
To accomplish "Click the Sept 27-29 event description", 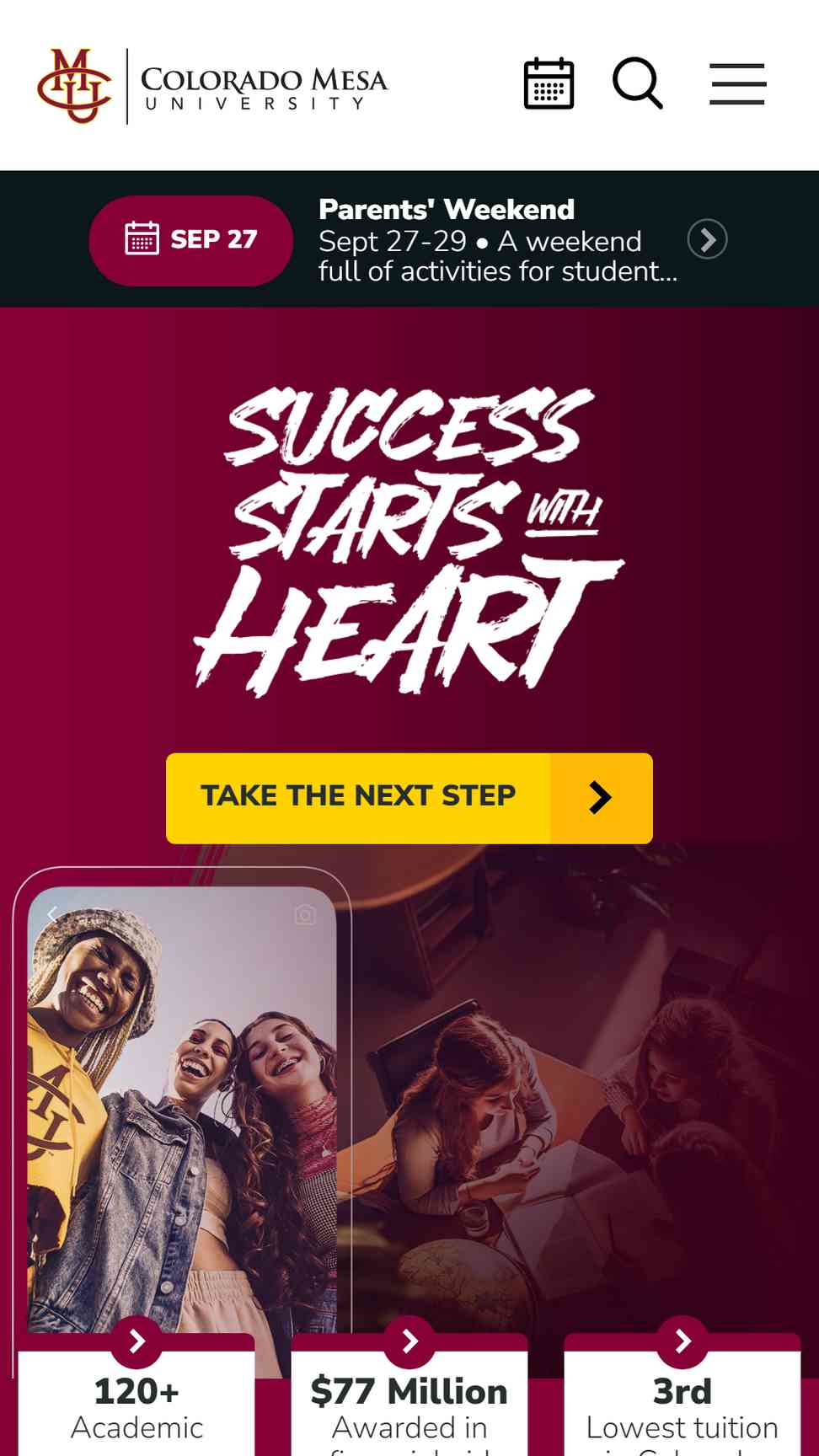I will (498, 256).
